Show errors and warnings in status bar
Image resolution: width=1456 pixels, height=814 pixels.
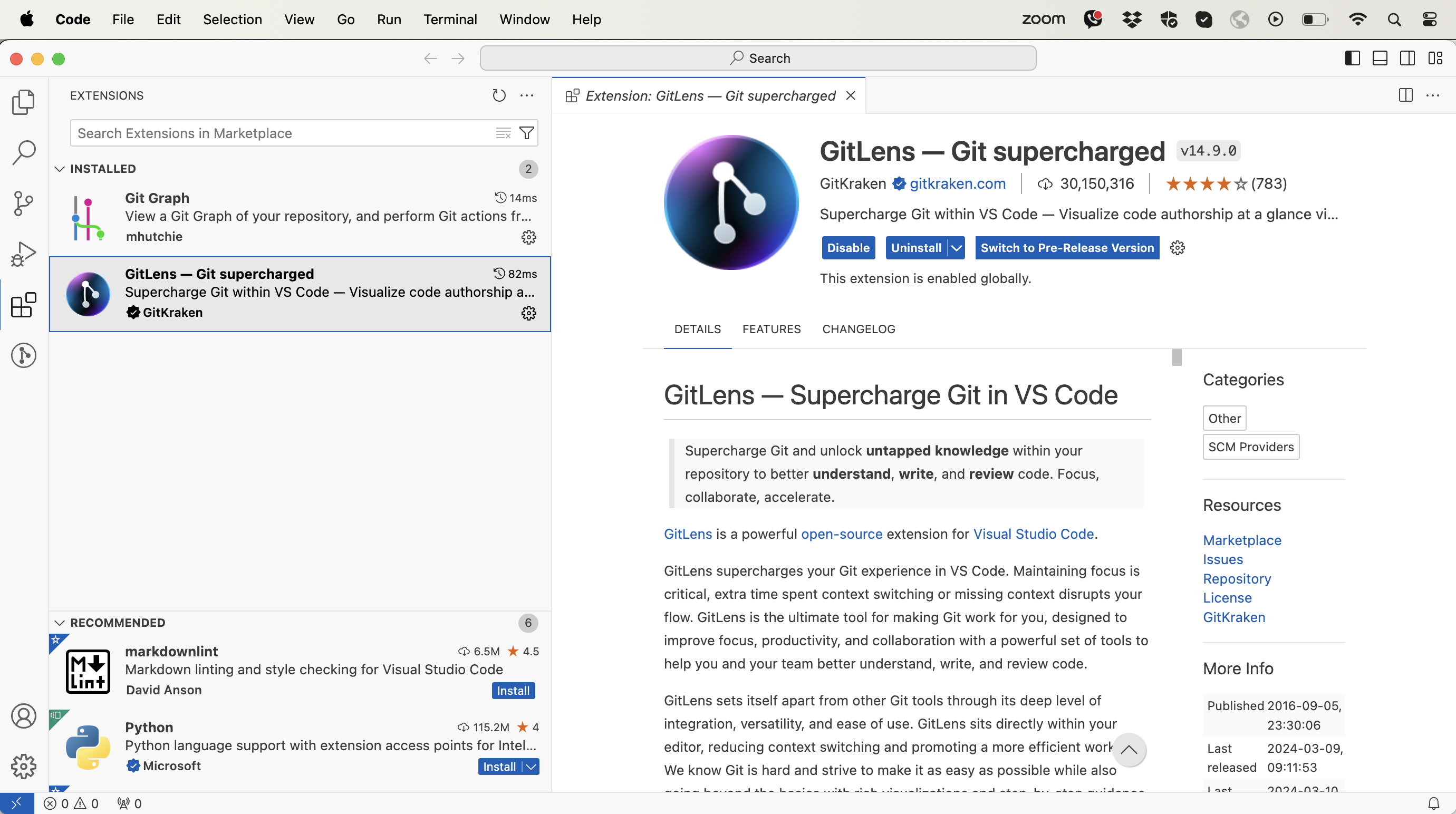pos(71,803)
